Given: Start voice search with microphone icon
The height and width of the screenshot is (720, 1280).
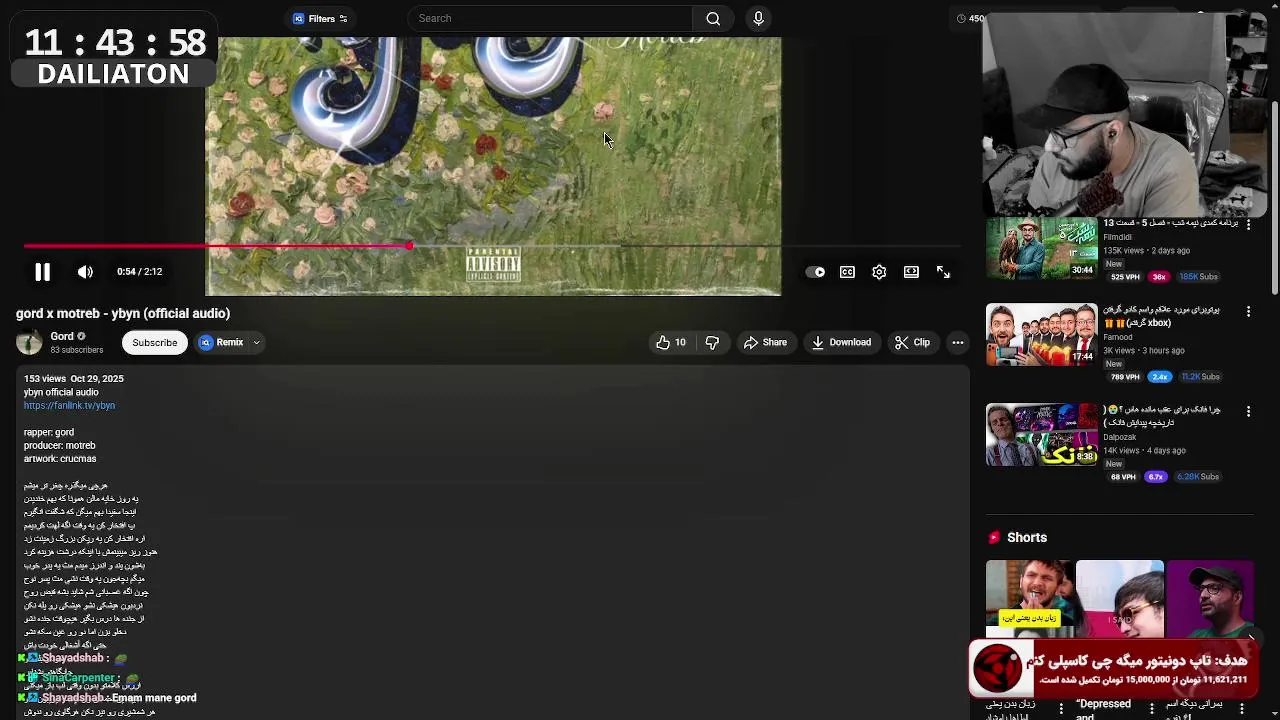Looking at the screenshot, I should (758, 18).
